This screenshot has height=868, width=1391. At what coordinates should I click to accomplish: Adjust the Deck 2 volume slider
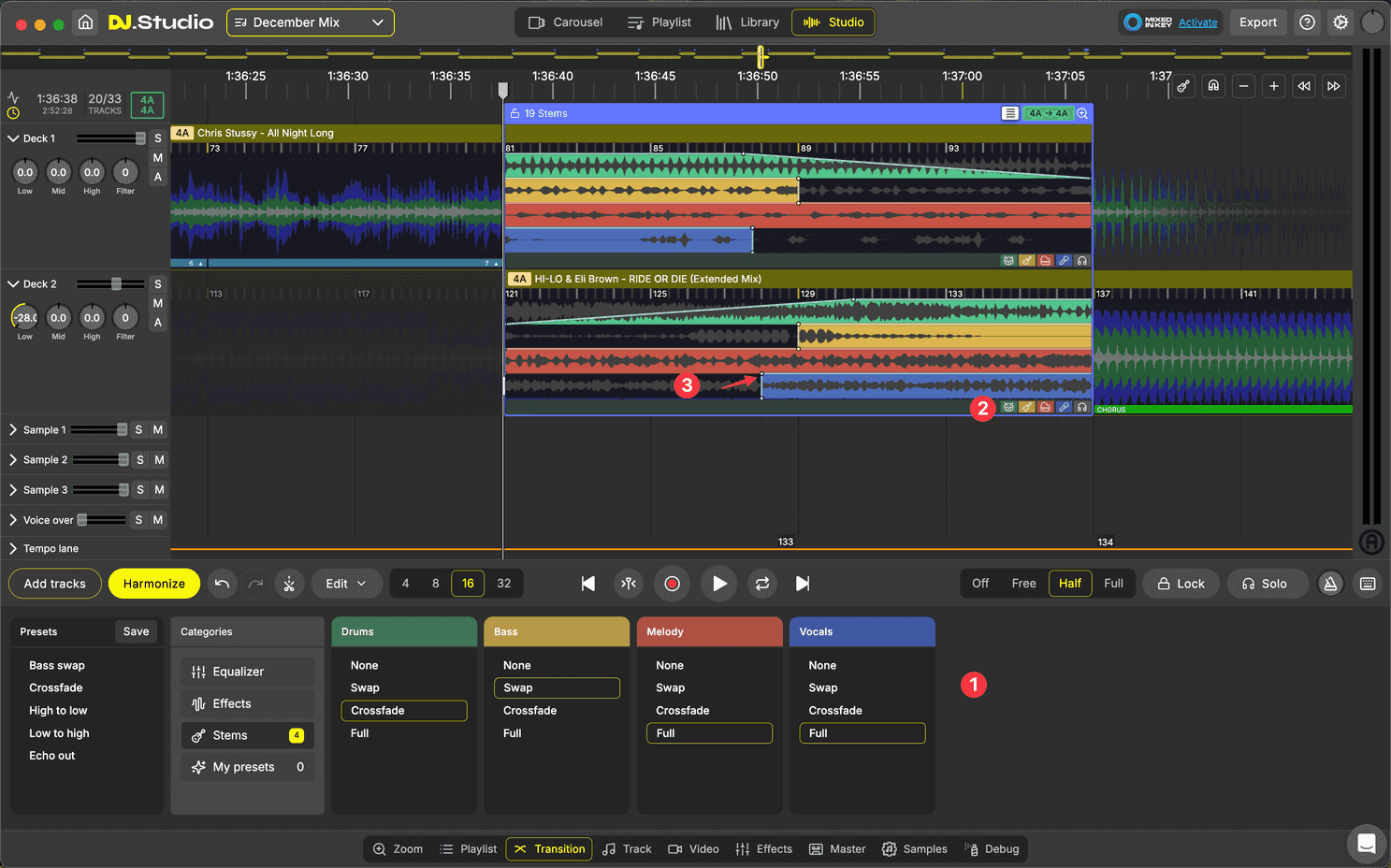pyautogui.click(x=116, y=284)
